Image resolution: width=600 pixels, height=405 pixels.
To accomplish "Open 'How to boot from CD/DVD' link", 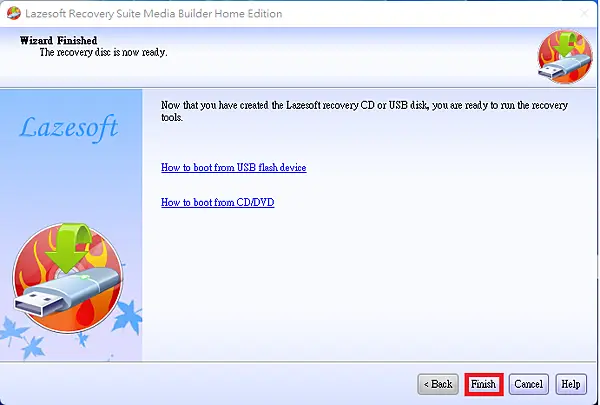I will tap(217, 202).
